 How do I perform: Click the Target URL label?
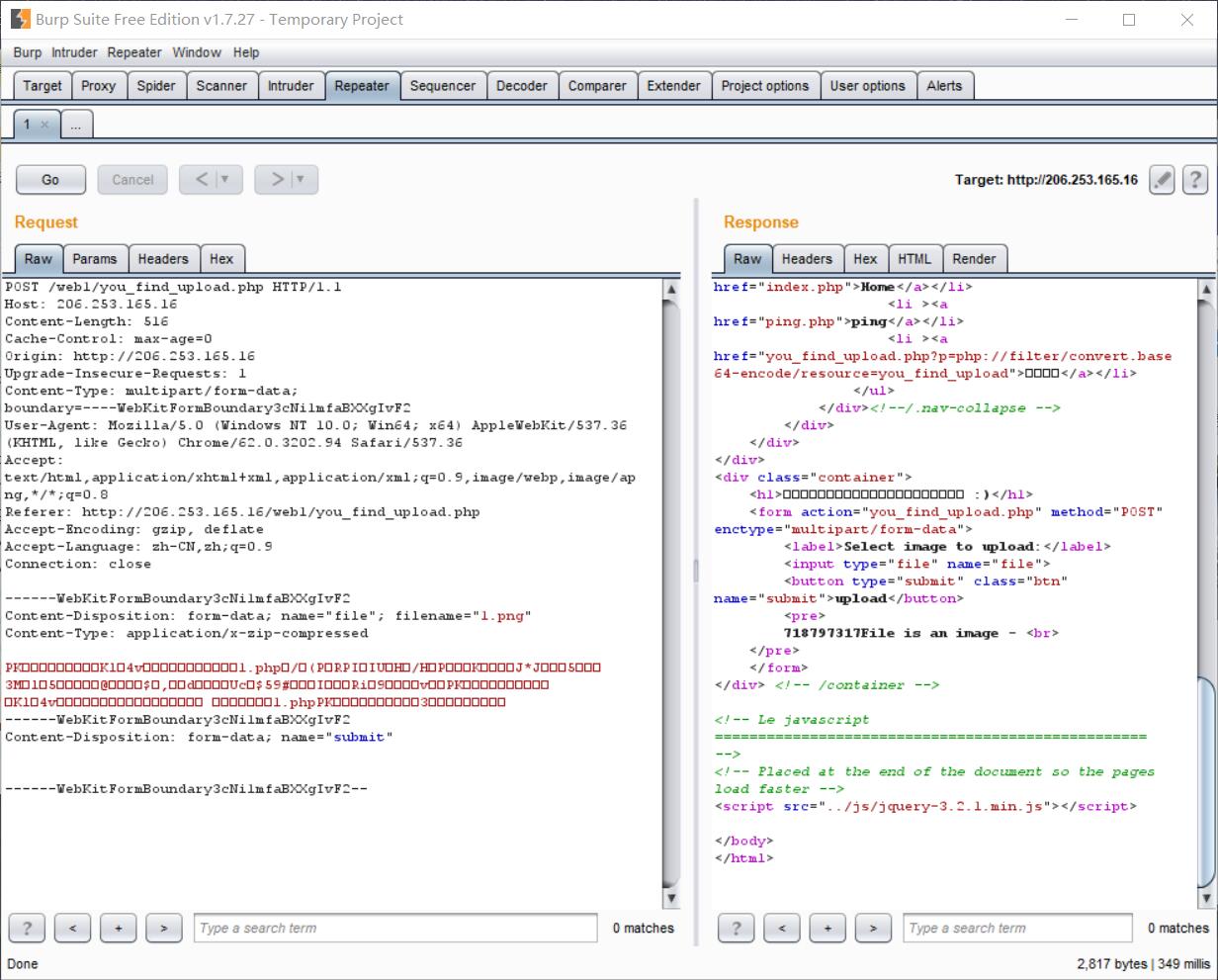[x=1046, y=180]
